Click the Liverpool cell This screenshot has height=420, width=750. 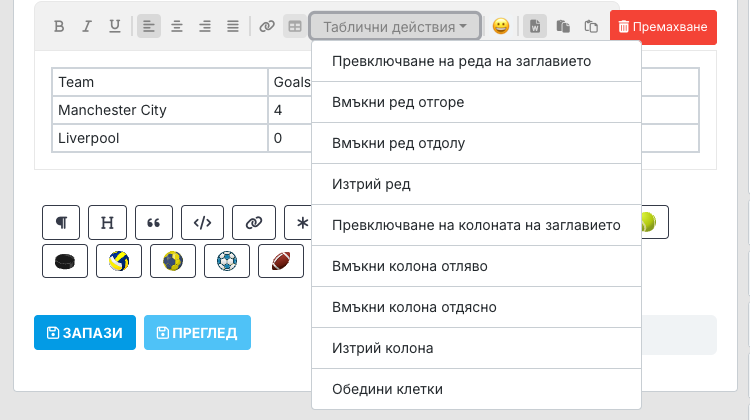[160, 138]
